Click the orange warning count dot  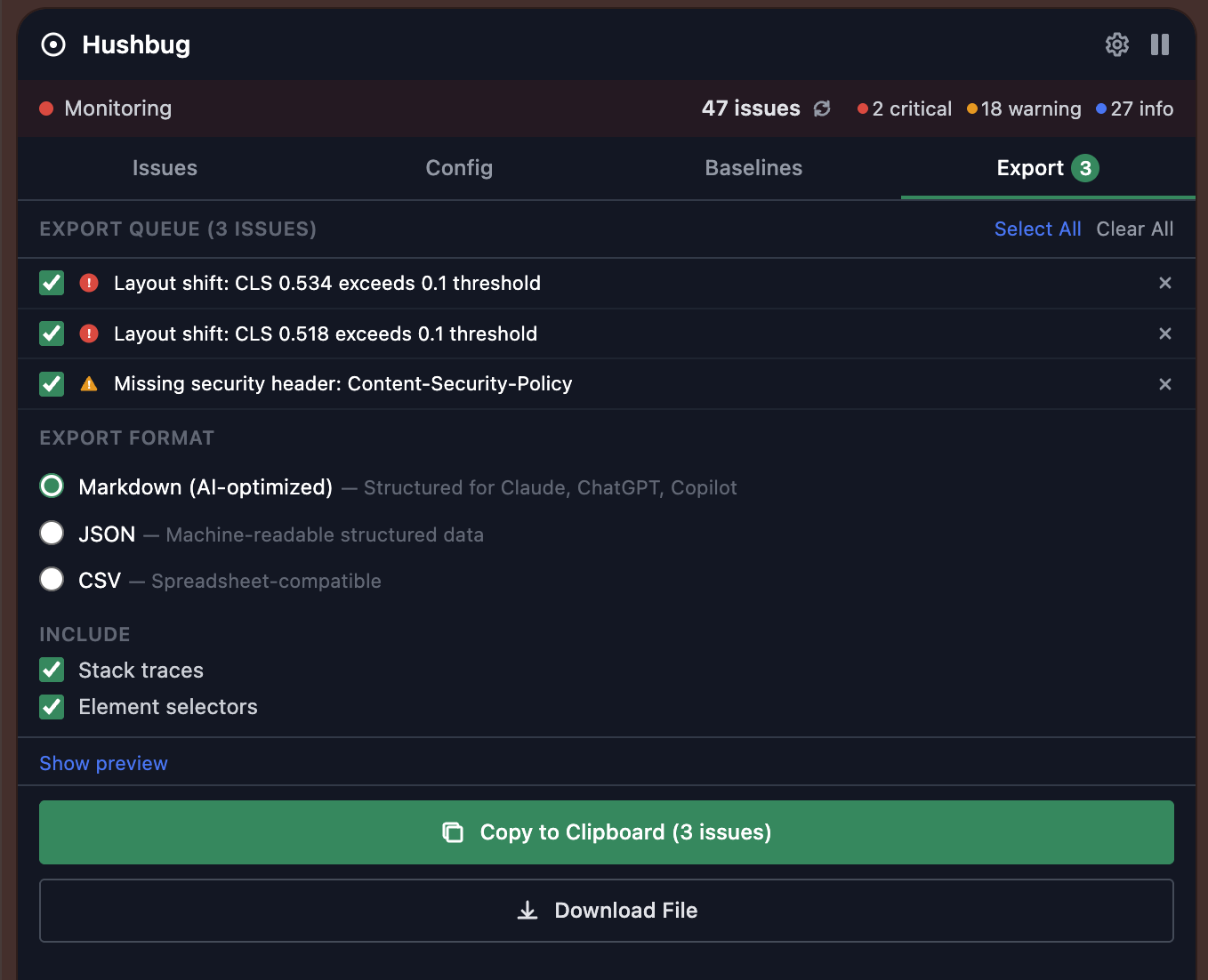971,108
